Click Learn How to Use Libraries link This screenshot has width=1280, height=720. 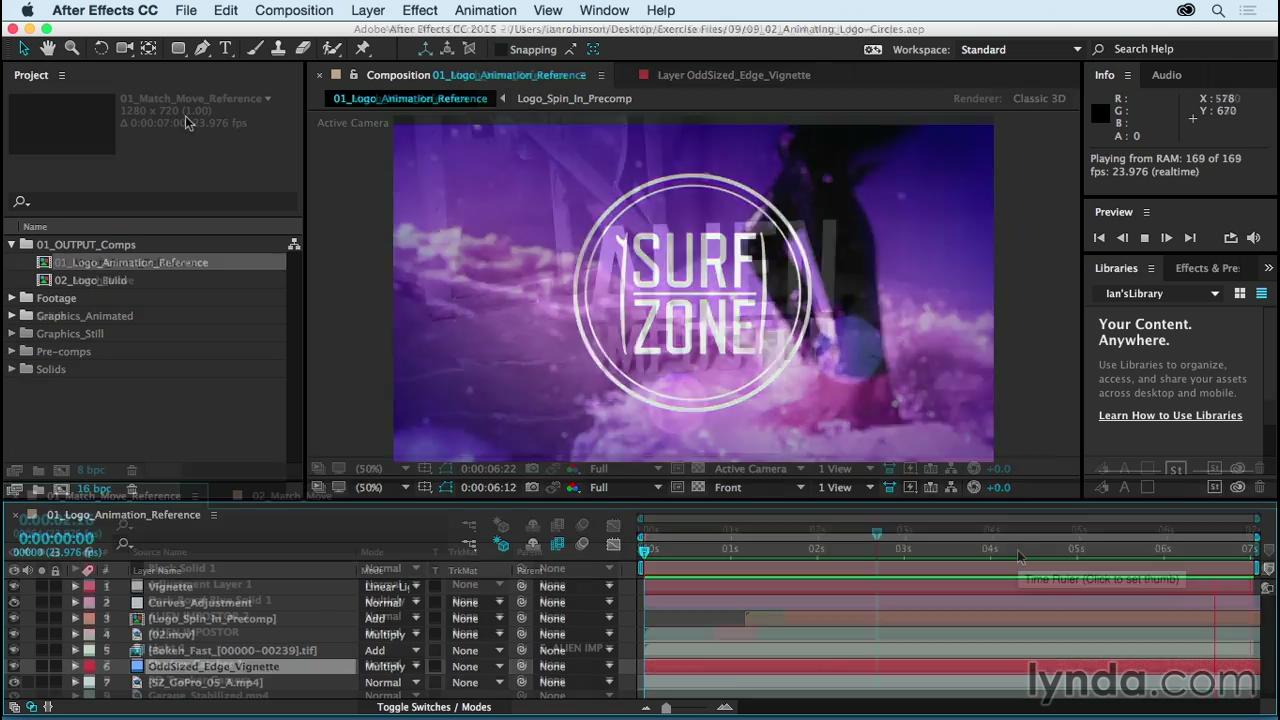point(1170,415)
